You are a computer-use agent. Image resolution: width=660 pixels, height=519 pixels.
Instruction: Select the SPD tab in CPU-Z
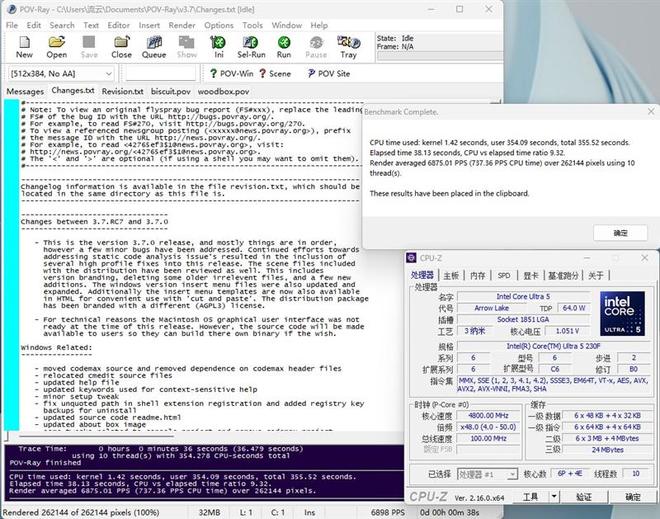(504, 275)
